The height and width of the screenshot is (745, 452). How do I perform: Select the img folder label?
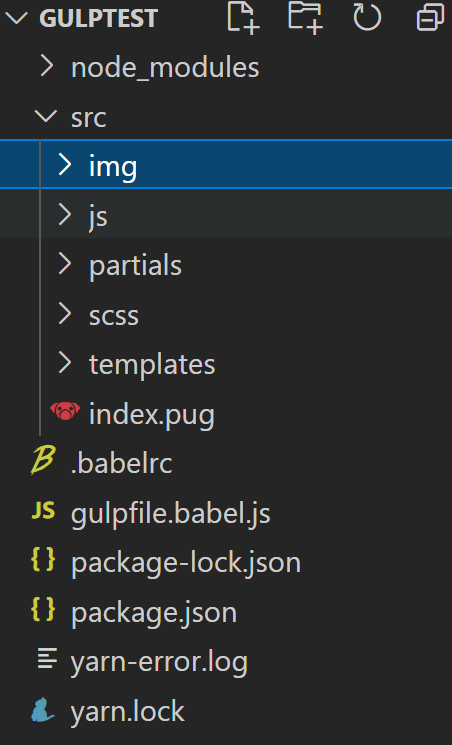113,167
